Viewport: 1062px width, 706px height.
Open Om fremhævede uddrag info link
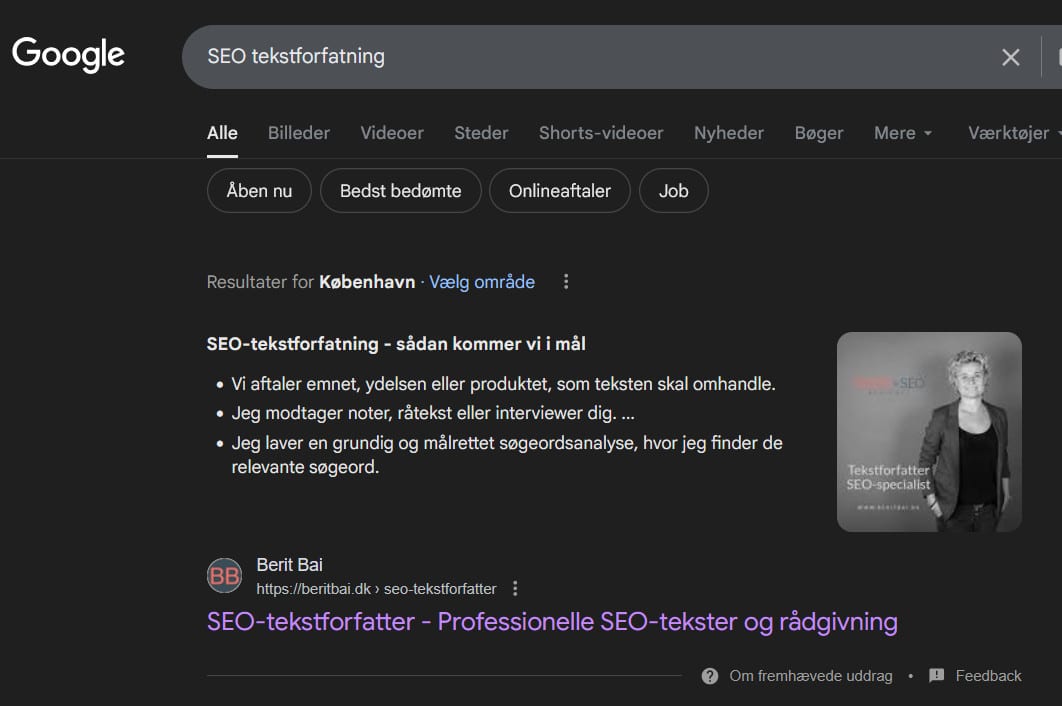coord(811,676)
